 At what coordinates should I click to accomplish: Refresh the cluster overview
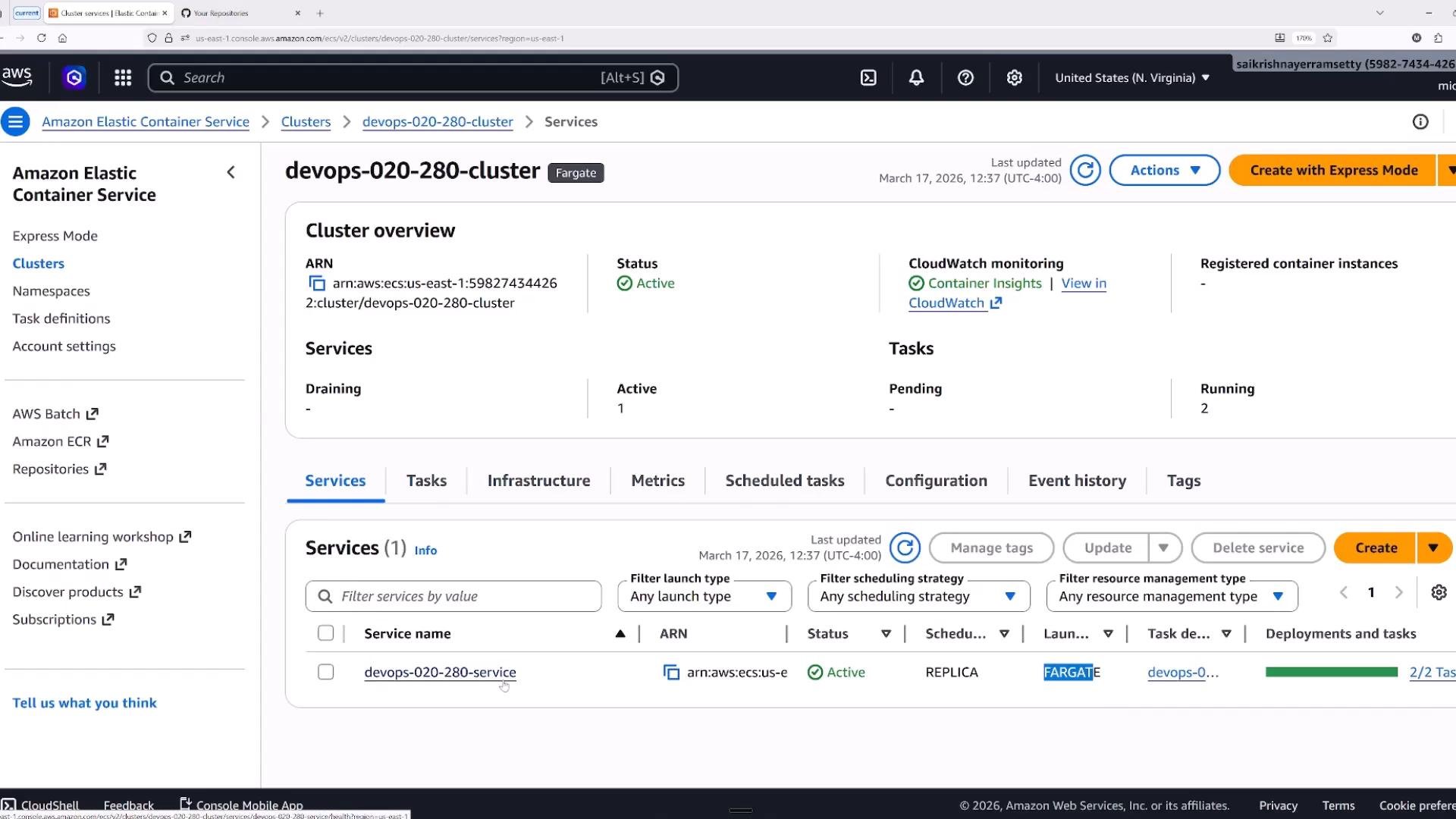(x=1085, y=170)
